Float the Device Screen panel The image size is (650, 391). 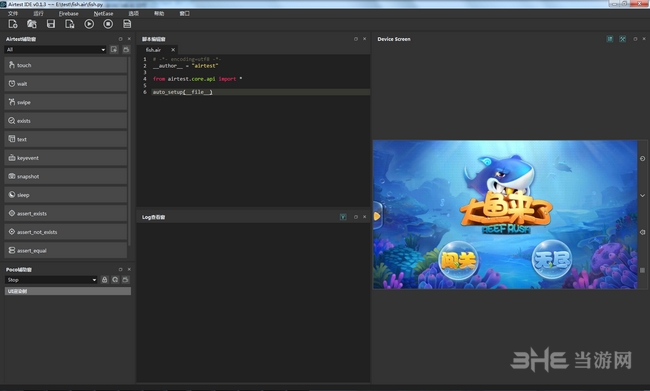coord(635,39)
